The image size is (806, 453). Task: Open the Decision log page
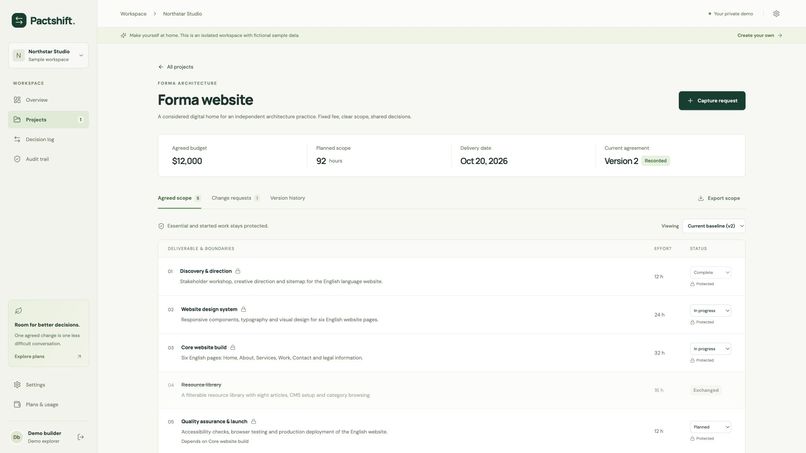[x=48, y=139]
